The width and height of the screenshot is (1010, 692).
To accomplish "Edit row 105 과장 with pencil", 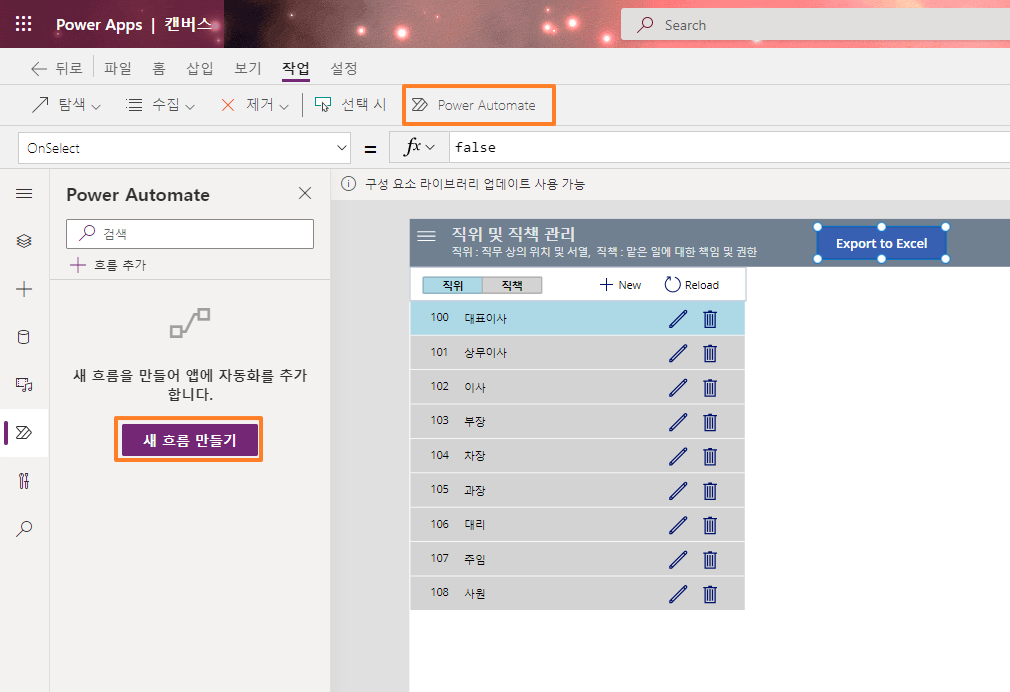I will coord(678,491).
